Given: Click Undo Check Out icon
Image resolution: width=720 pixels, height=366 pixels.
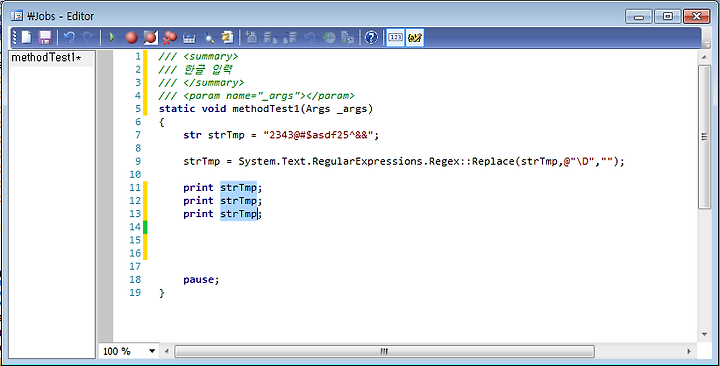Looking at the screenshot, I should [x=309, y=37].
